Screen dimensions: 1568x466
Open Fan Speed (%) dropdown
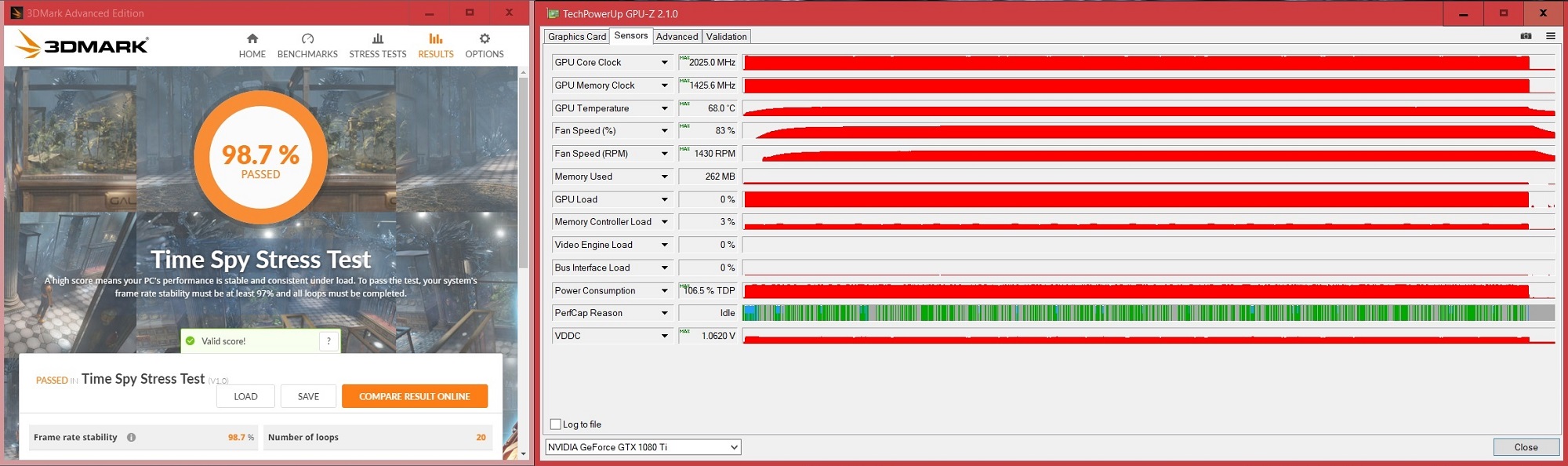[x=664, y=130]
